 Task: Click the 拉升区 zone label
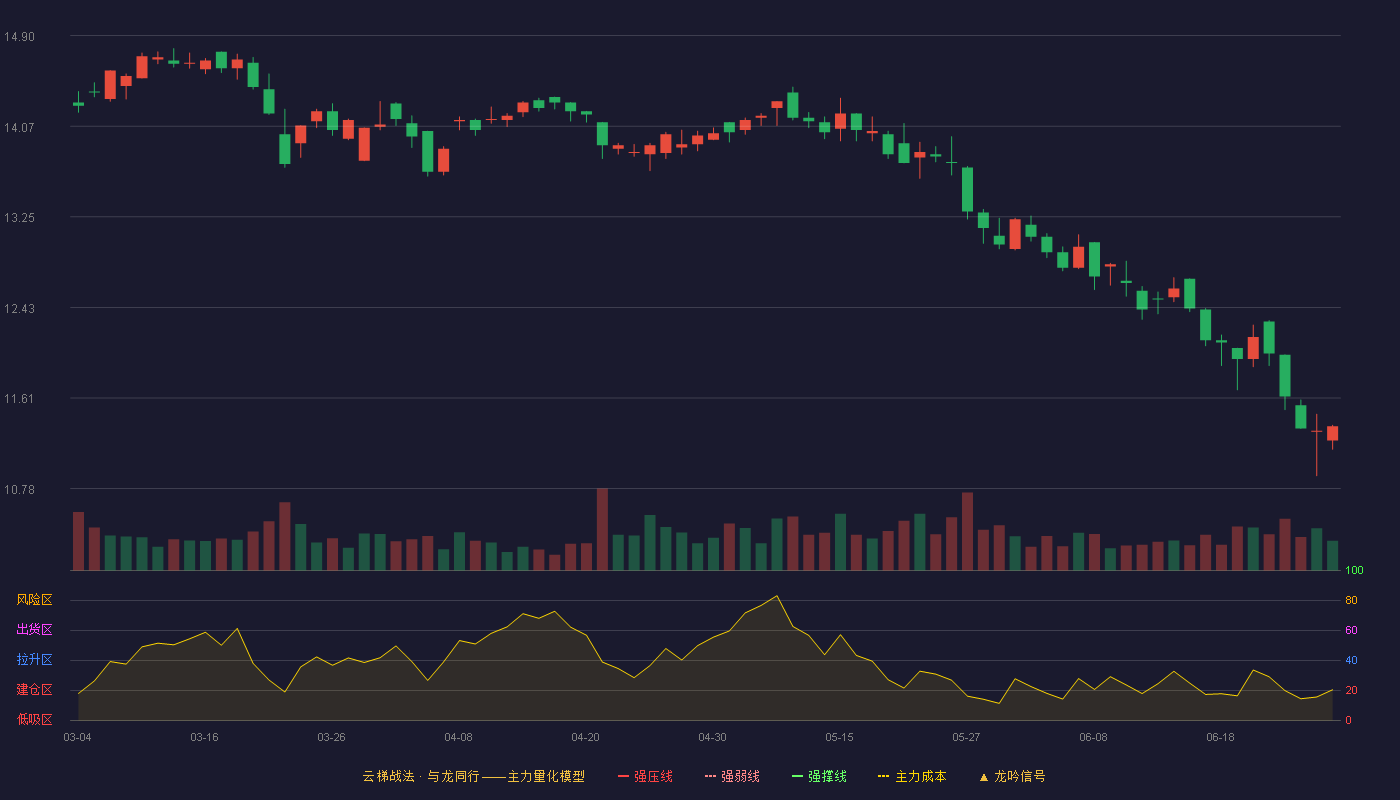tap(34, 660)
